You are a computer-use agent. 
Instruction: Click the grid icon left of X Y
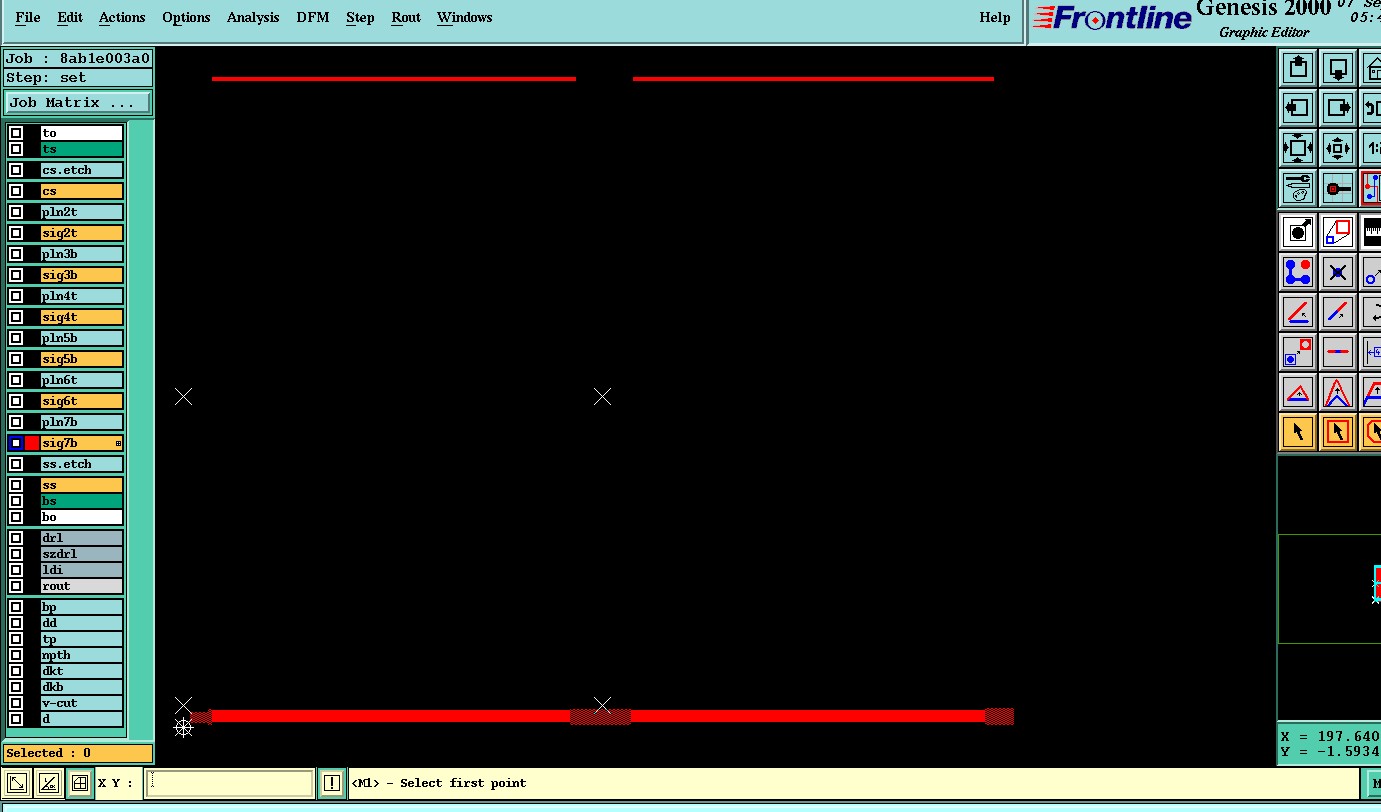(80, 783)
